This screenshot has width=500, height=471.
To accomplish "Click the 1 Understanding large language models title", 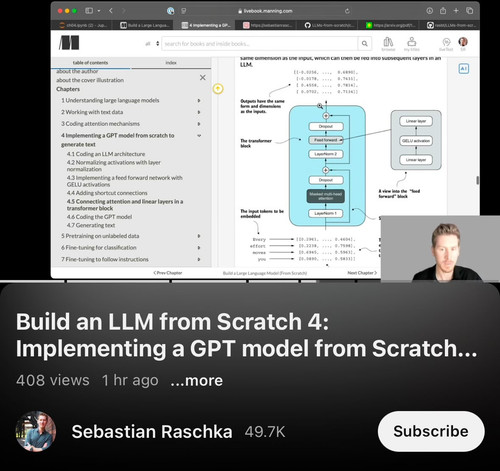I will click(110, 100).
